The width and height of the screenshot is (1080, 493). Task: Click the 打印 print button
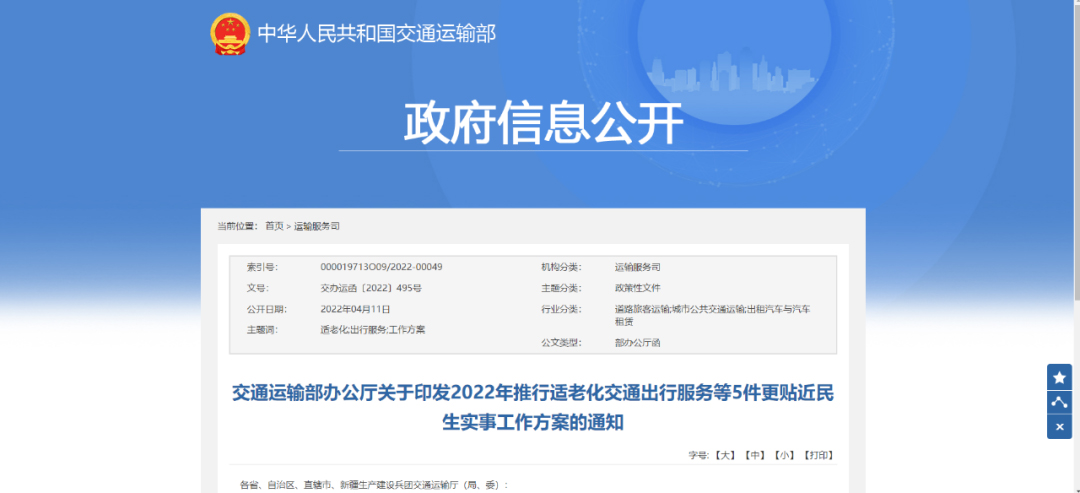[x=818, y=455]
